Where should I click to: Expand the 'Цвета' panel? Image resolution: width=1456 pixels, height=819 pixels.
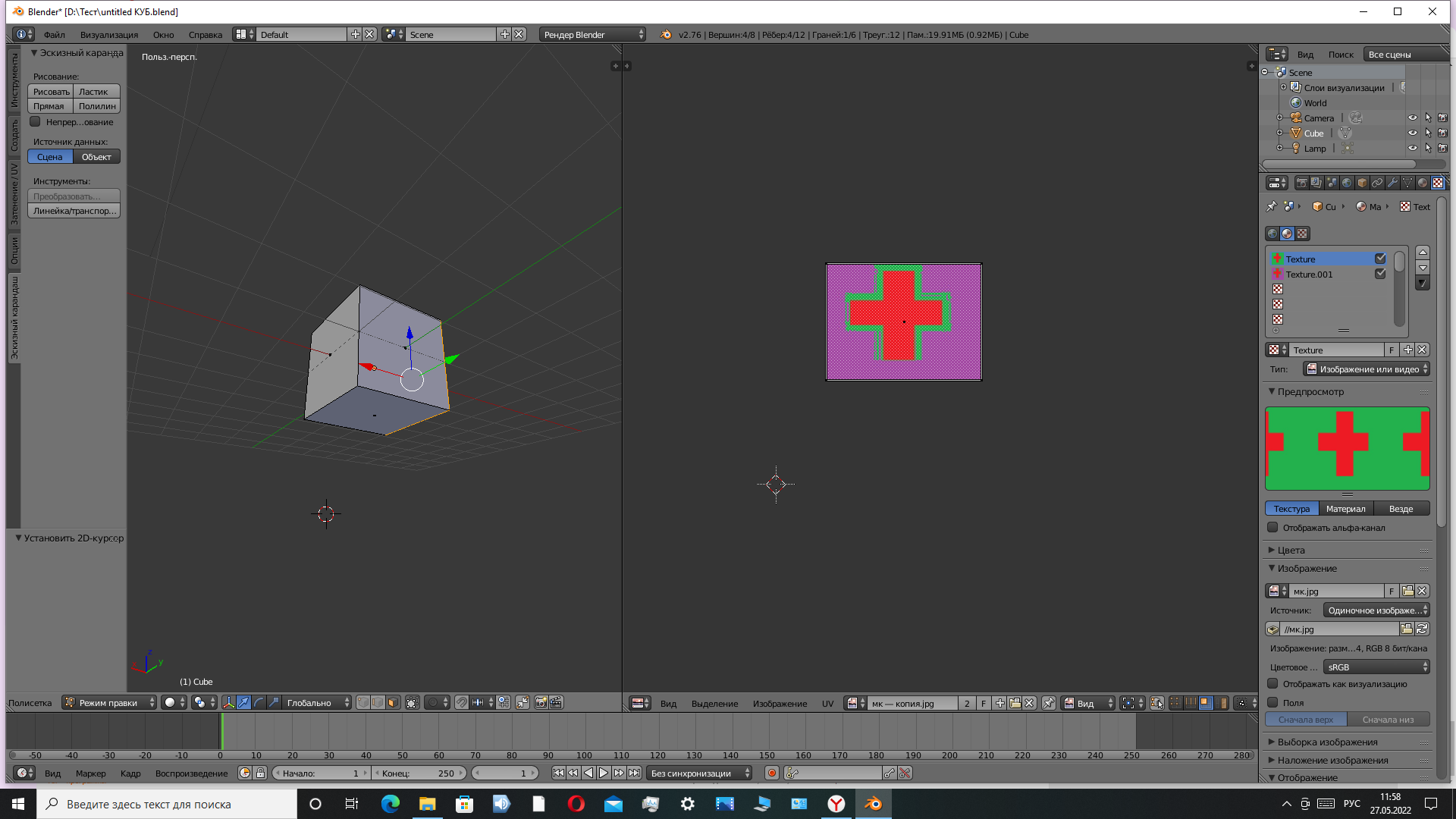pyautogui.click(x=1291, y=550)
